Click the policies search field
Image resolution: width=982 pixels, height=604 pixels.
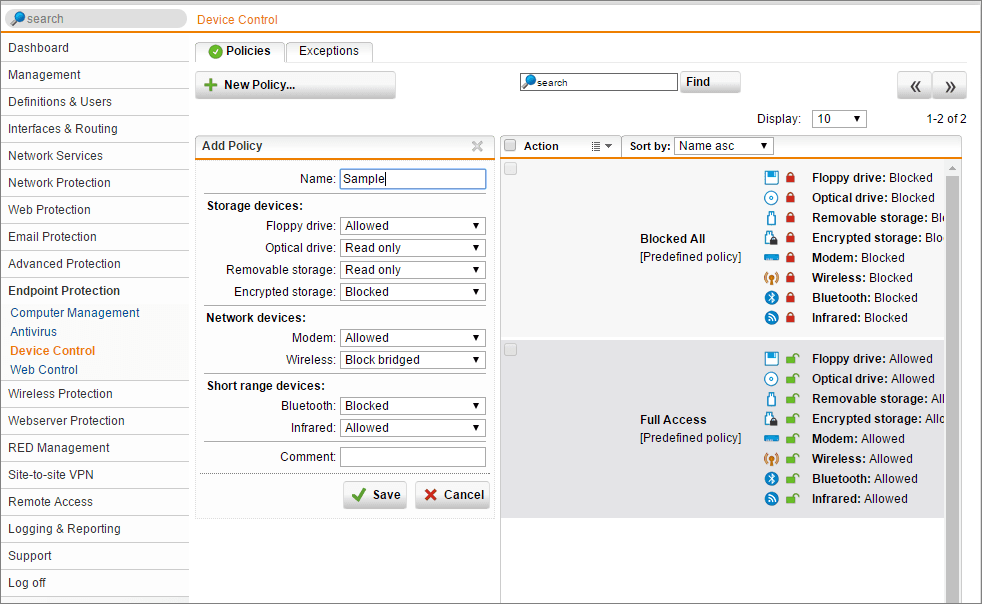[599, 82]
